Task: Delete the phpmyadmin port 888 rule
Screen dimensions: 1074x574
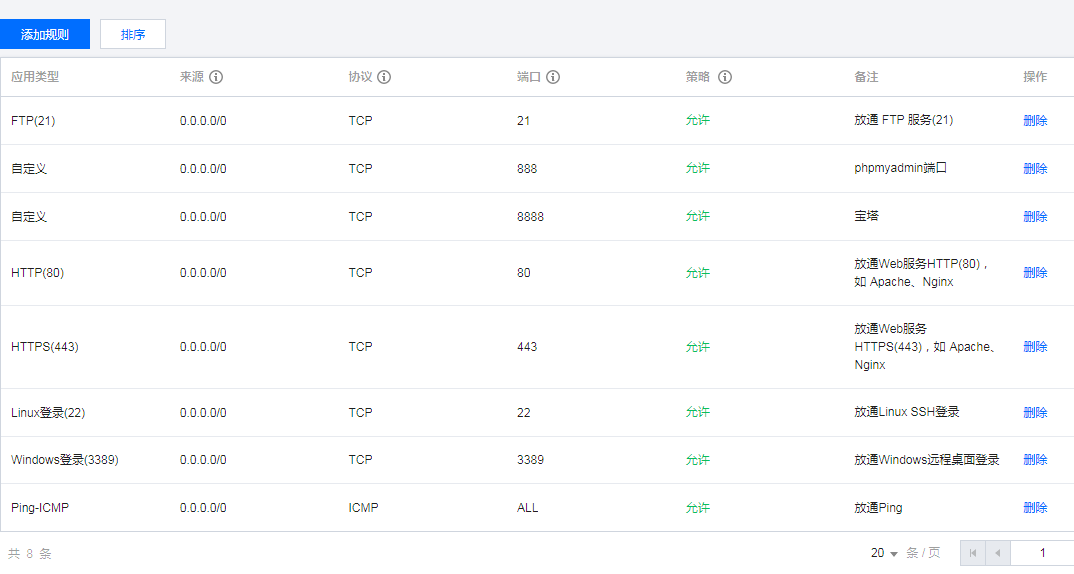Action: point(1035,169)
